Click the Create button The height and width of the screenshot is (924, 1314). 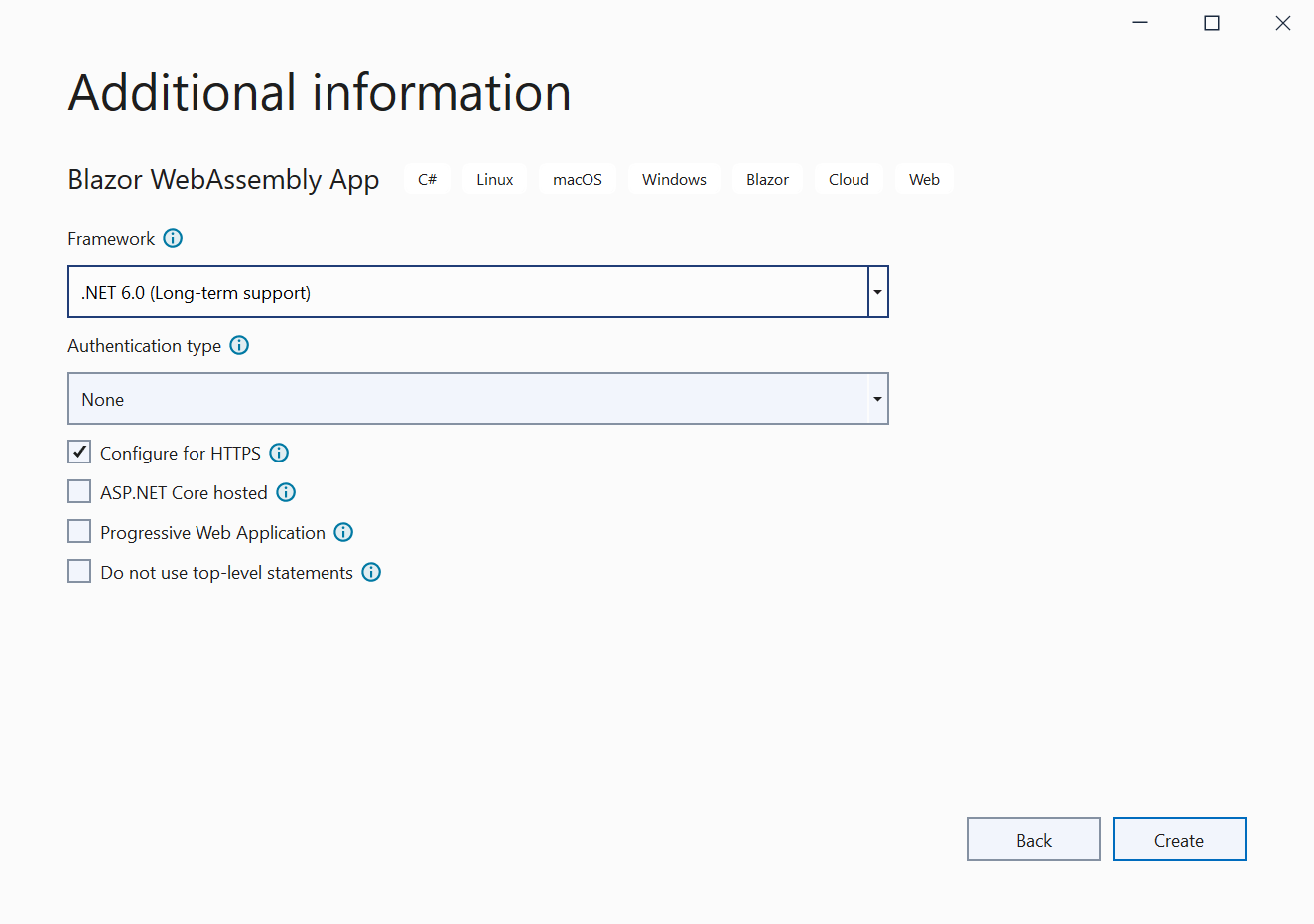[x=1178, y=840]
